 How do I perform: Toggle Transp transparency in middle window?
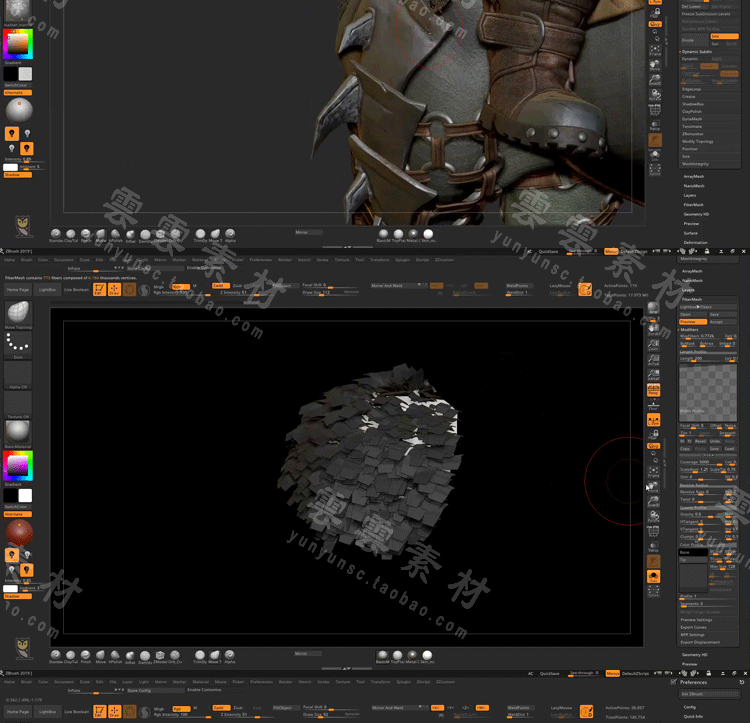pos(653,546)
